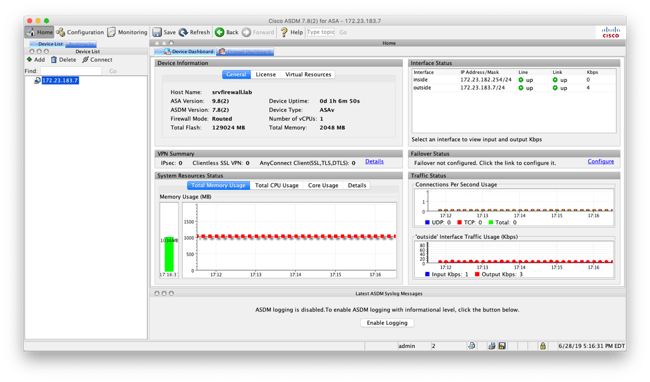Click the blue Input Kbps legend swatch
The height and width of the screenshot is (382, 650).
coord(427,274)
